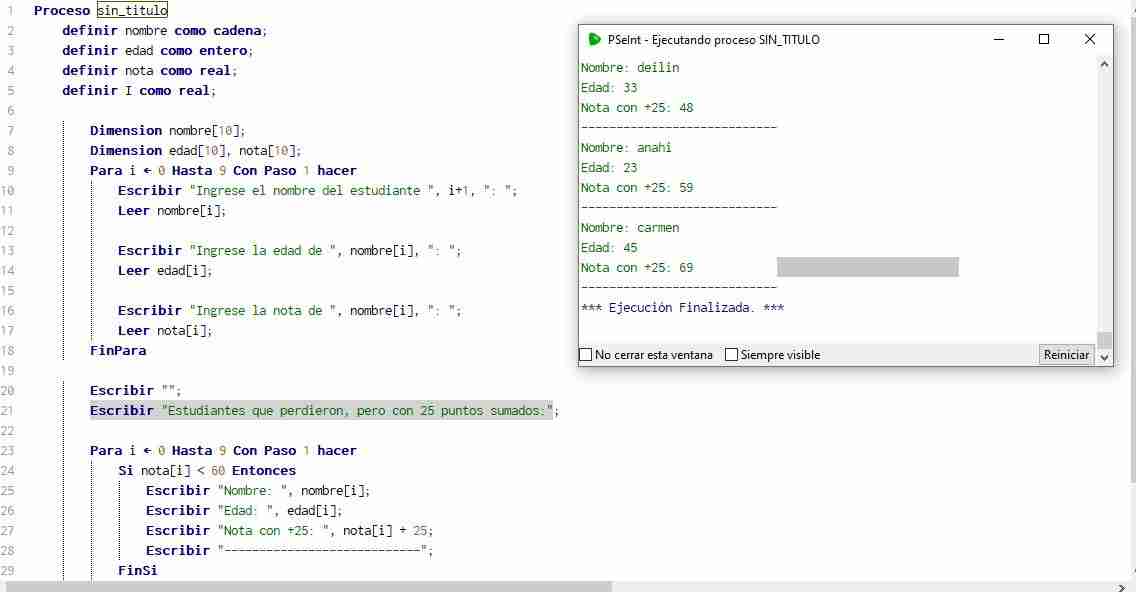
Task: Click the scroll up arrow in output window
Action: 1104,64
